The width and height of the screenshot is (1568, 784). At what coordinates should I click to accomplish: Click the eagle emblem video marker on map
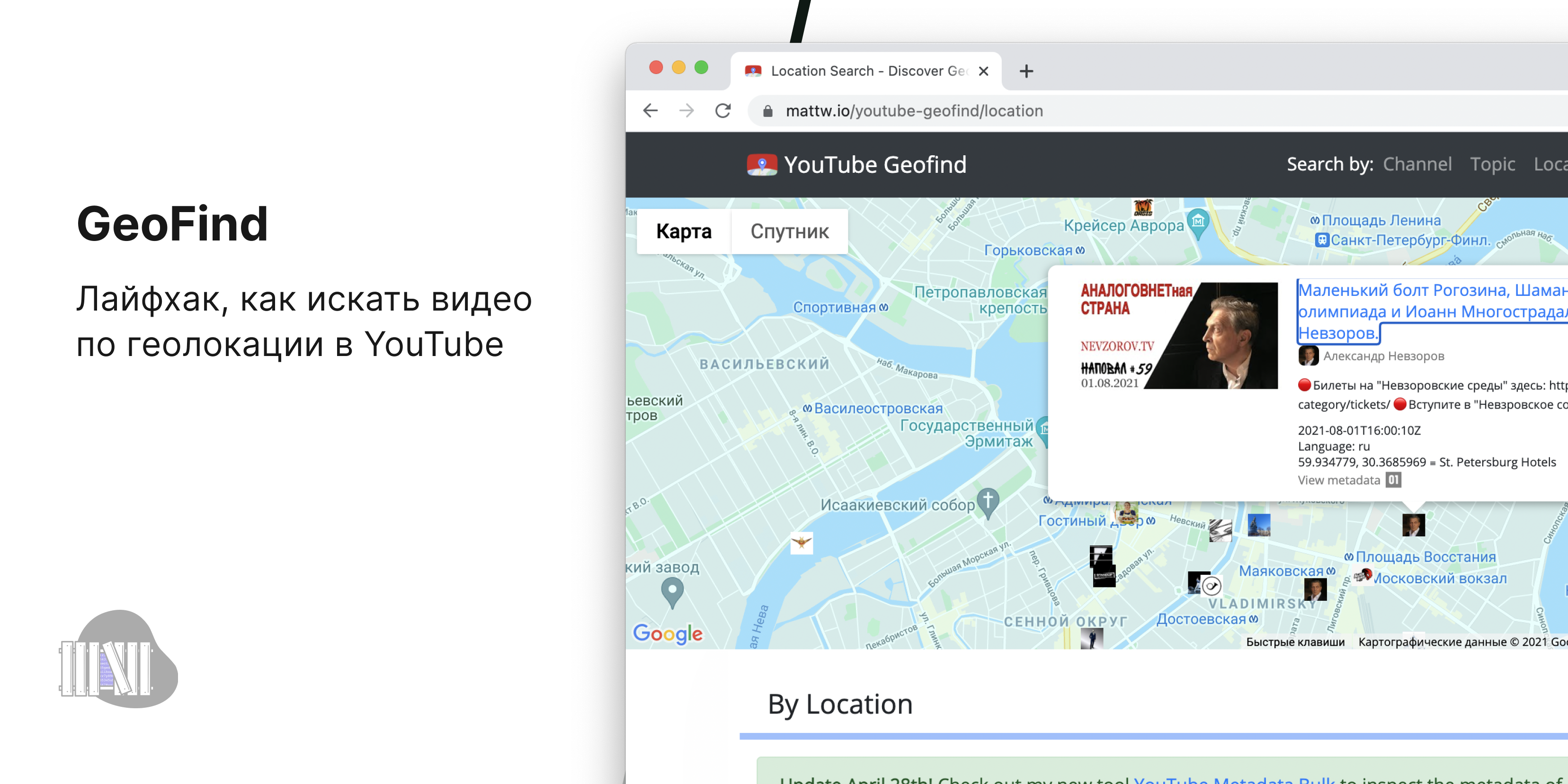[801, 543]
